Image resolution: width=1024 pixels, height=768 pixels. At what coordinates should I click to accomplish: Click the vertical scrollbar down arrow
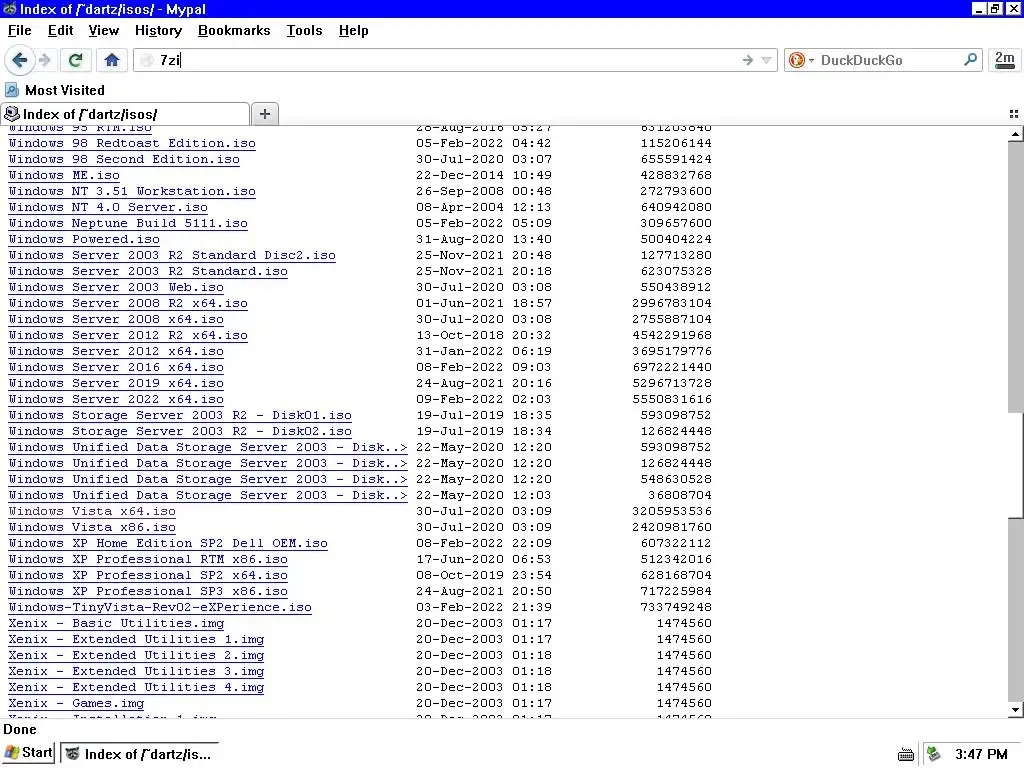coord(1015,710)
